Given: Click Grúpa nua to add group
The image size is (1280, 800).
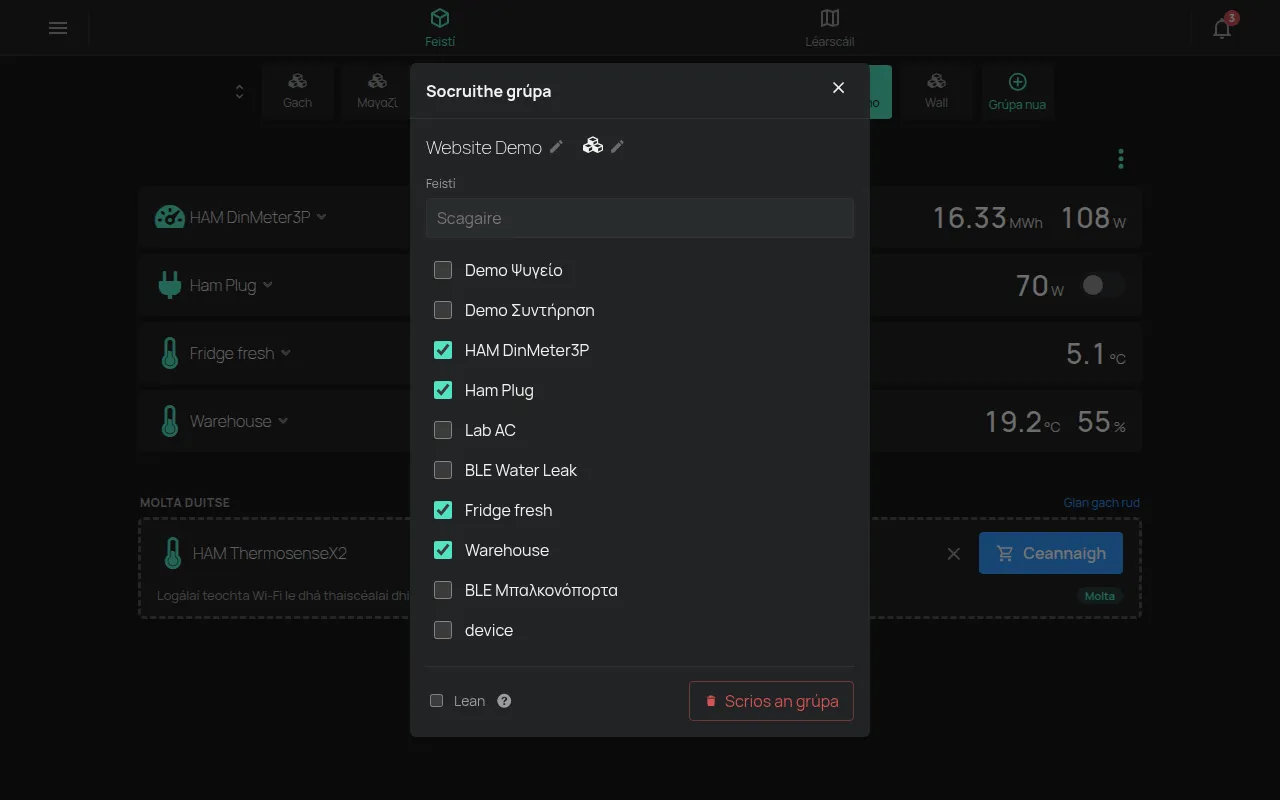Looking at the screenshot, I should pyautogui.click(x=1018, y=91).
